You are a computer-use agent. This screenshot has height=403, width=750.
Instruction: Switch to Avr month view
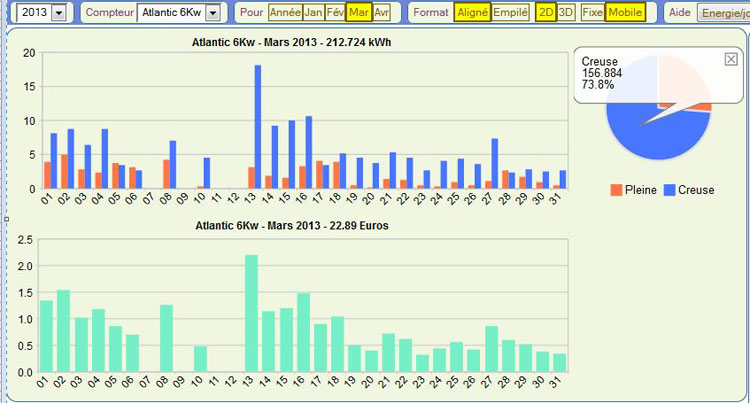[381, 13]
